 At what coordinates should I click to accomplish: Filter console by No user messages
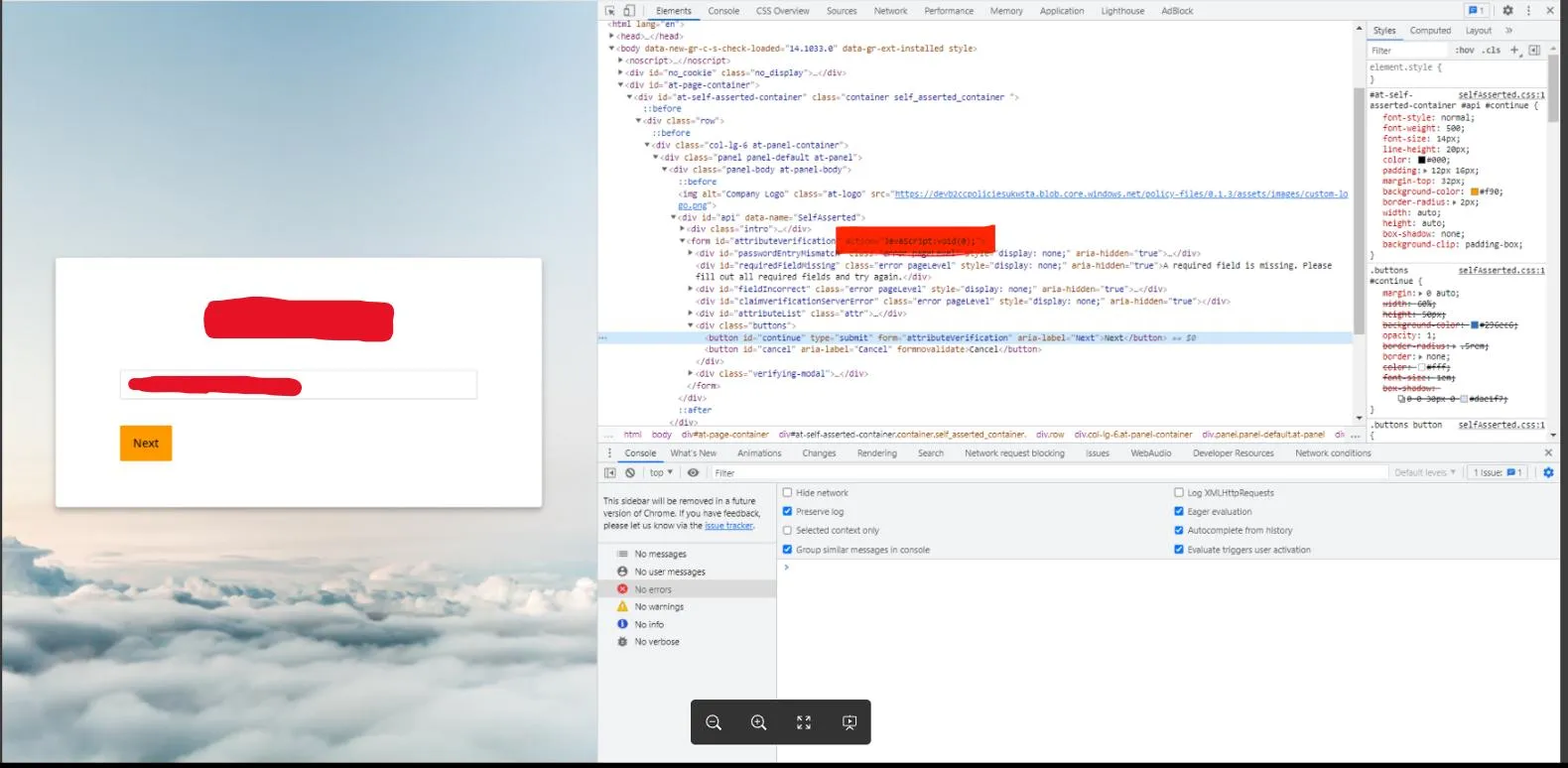click(x=687, y=572)
